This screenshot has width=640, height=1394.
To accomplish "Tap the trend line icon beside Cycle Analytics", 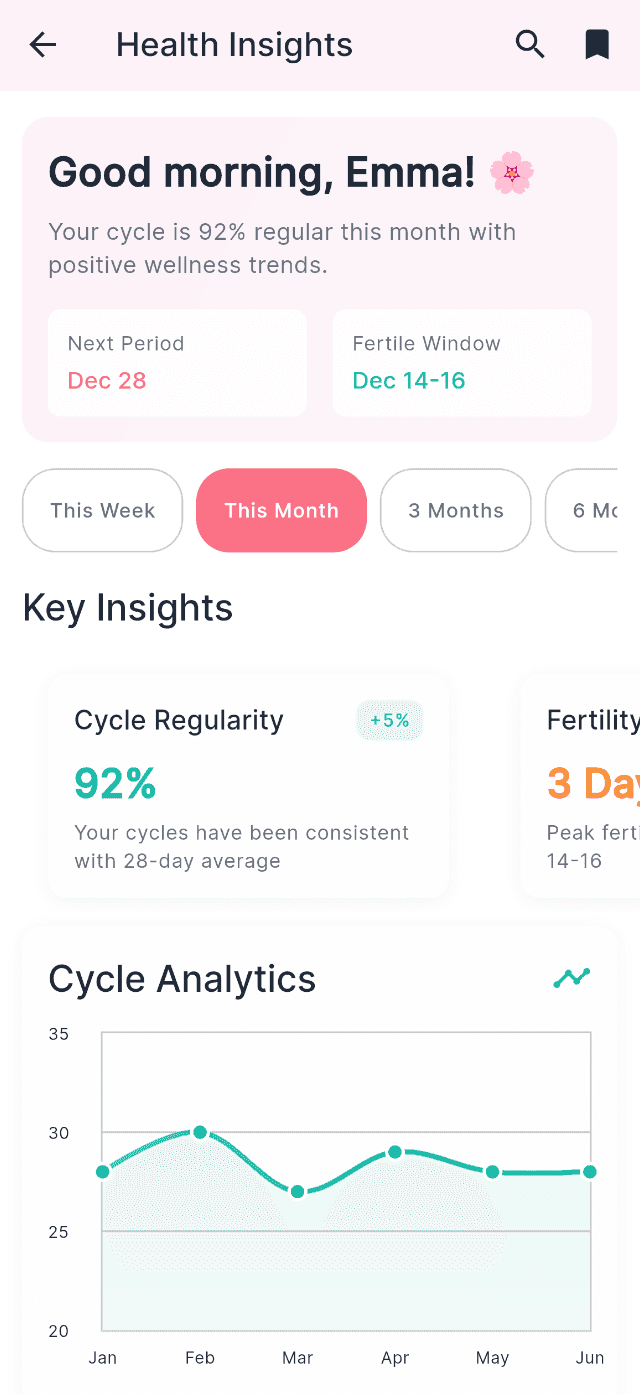I will [x=572, y=978].
